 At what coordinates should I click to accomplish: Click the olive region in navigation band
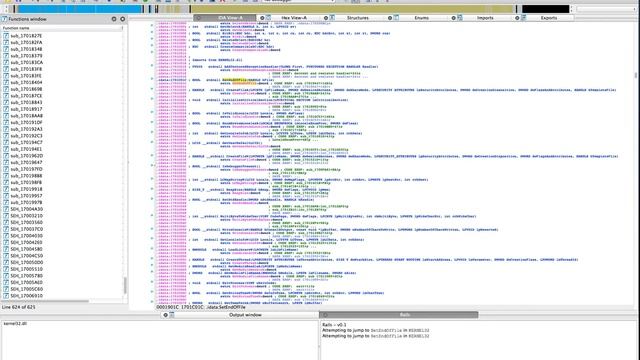(352, 9)
